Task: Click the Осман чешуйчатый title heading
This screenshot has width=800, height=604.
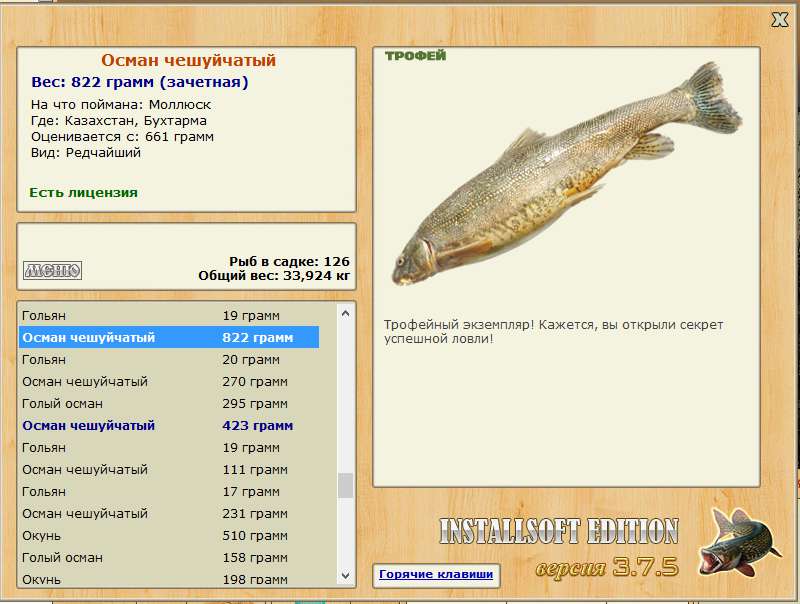Action: point(188,60)
